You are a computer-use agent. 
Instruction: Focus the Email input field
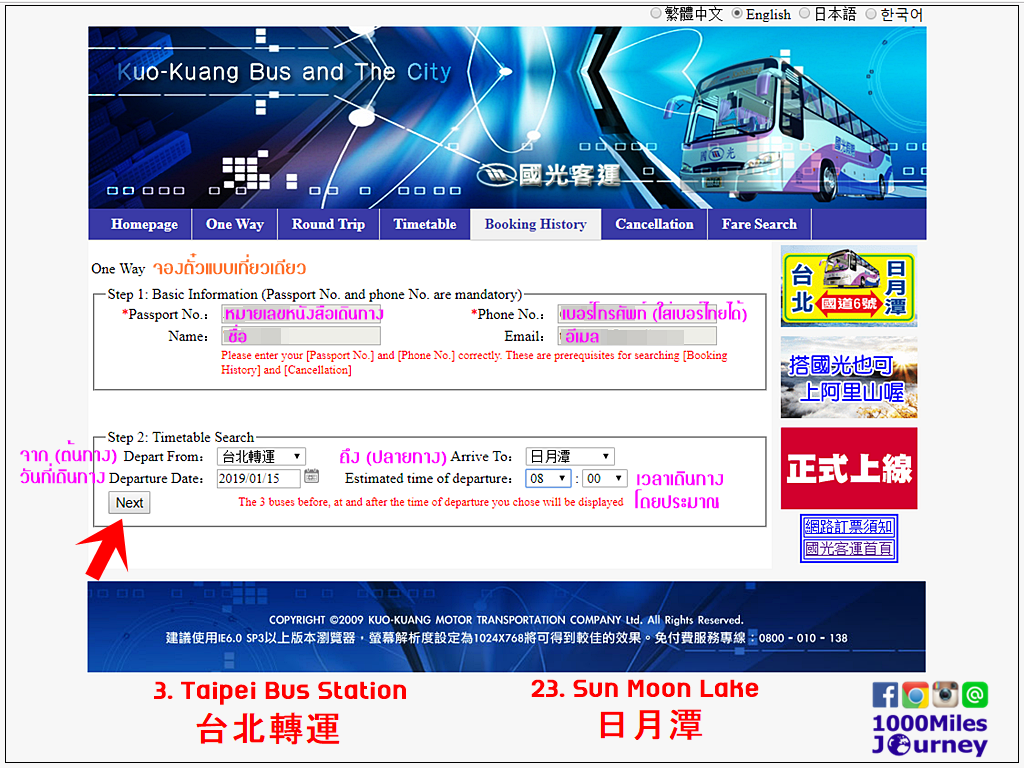tap(637, 336)
